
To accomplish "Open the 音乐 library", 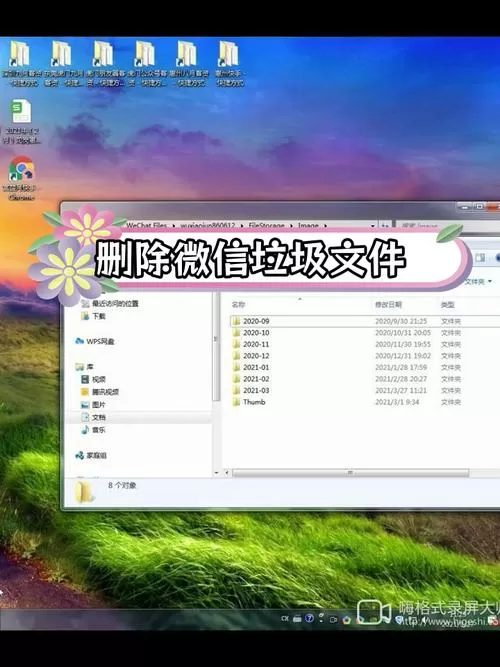I will [x=94, y=430].
